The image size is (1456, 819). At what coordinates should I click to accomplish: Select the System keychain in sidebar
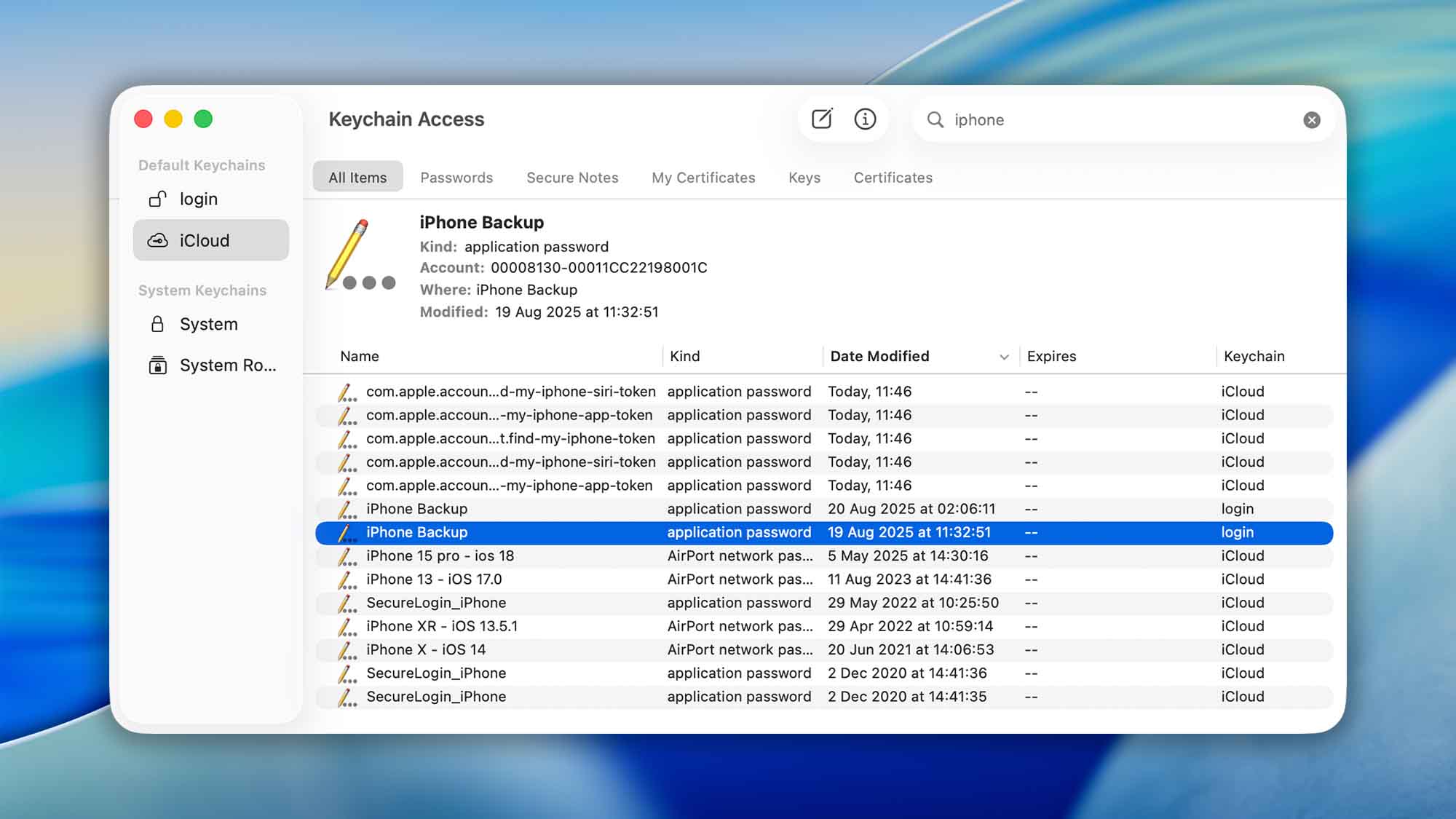[x=211, y=324]
